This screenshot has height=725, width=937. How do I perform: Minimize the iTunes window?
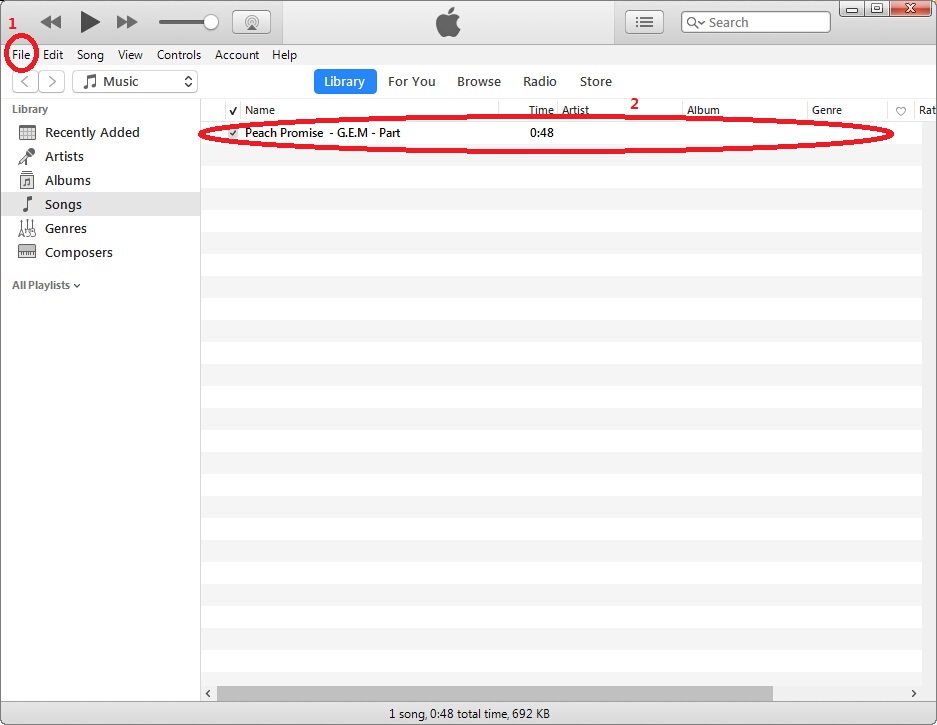coord(852,9)
